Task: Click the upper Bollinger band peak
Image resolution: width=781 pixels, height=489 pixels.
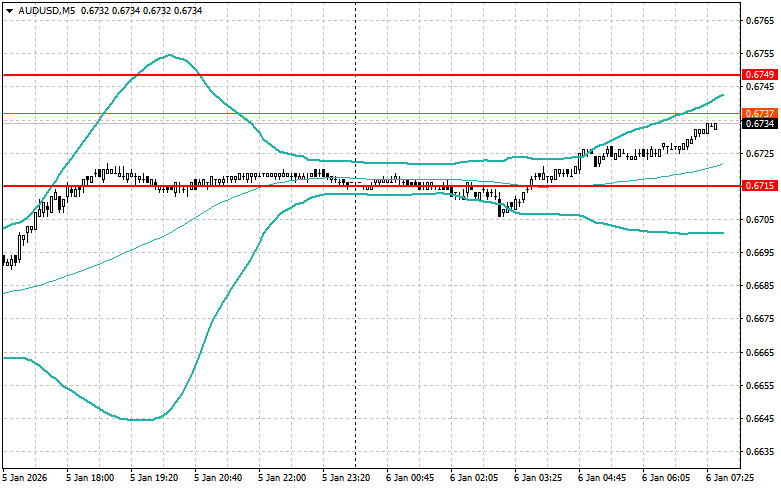Action: pyautogui.click(x=169, y=55)
